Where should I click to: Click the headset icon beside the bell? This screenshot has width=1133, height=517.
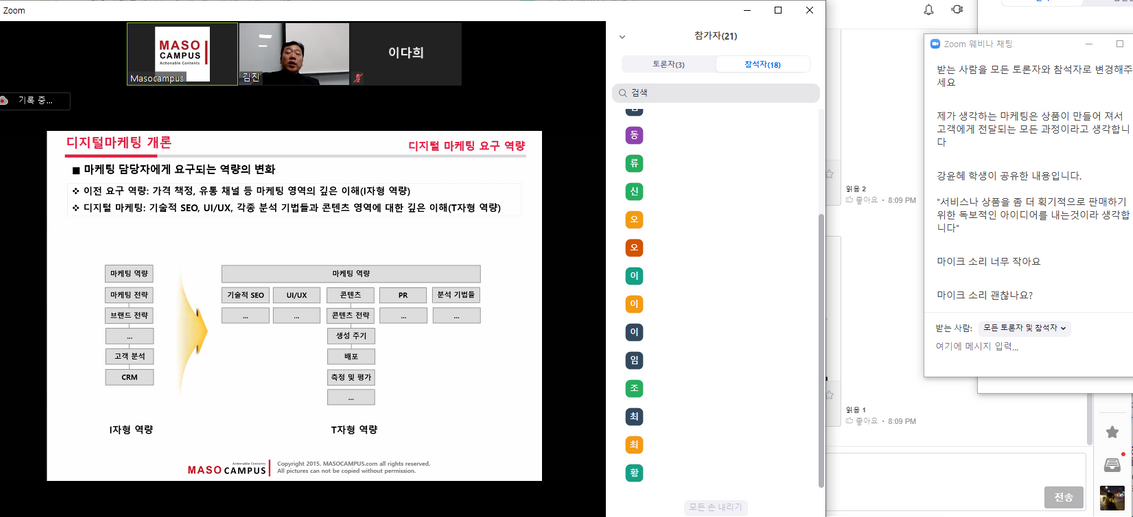[957, 10]
